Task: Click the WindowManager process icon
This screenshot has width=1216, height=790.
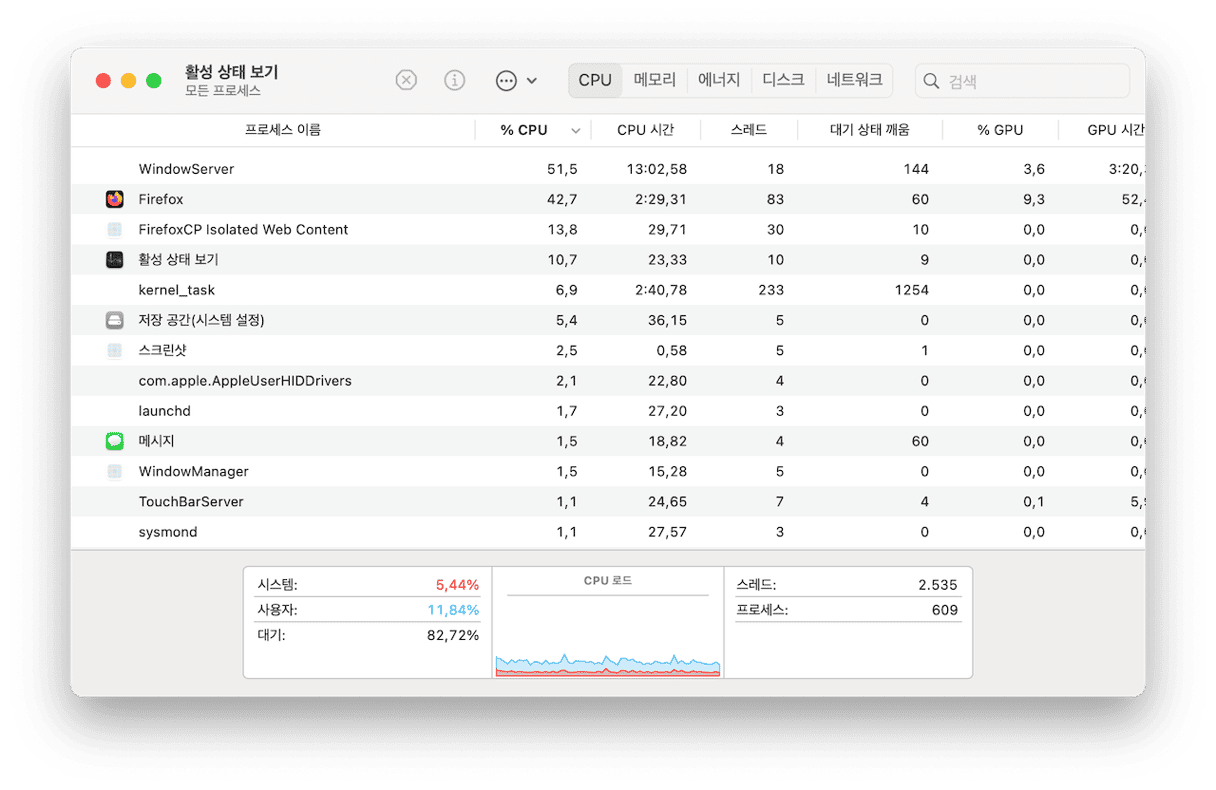Action: click(x=115, y=471)
